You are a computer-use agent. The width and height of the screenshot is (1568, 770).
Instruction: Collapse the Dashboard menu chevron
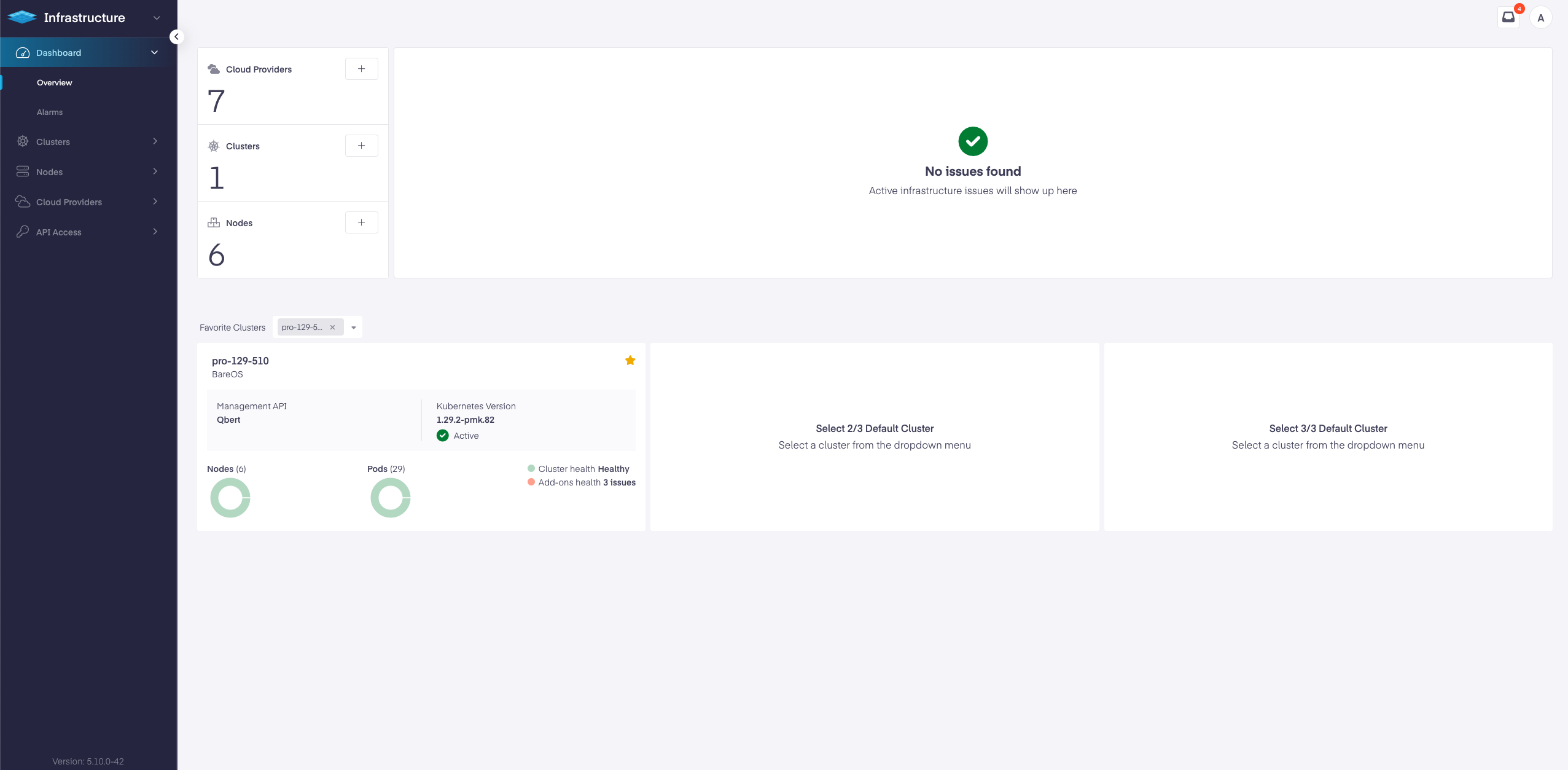(x=155, y=52)
